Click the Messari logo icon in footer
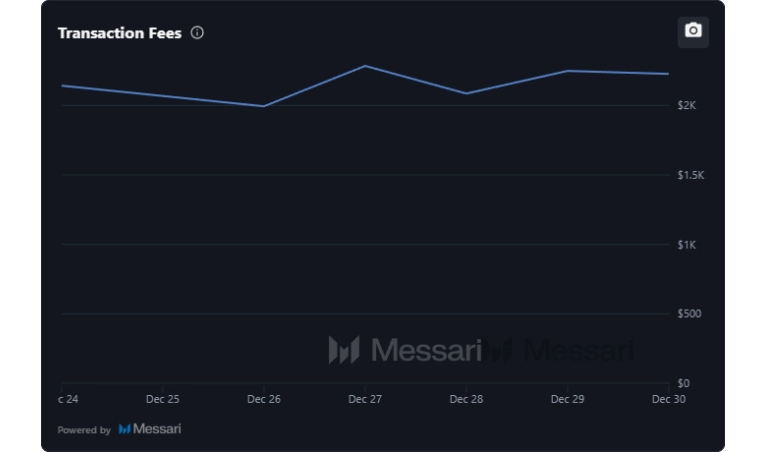The image size is (765, 452). click(125, 429)
